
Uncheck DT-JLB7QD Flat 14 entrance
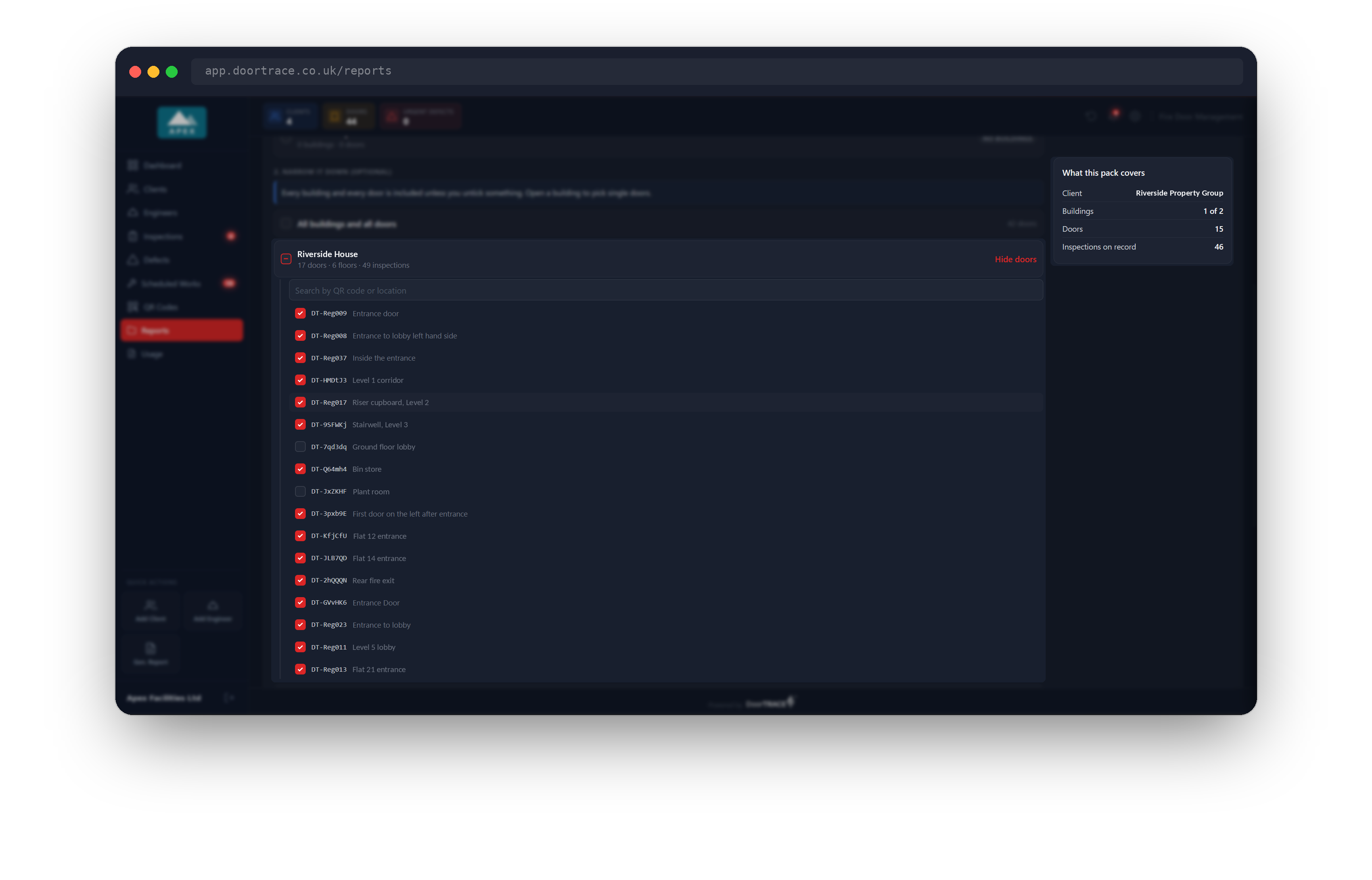pos(300,559)
